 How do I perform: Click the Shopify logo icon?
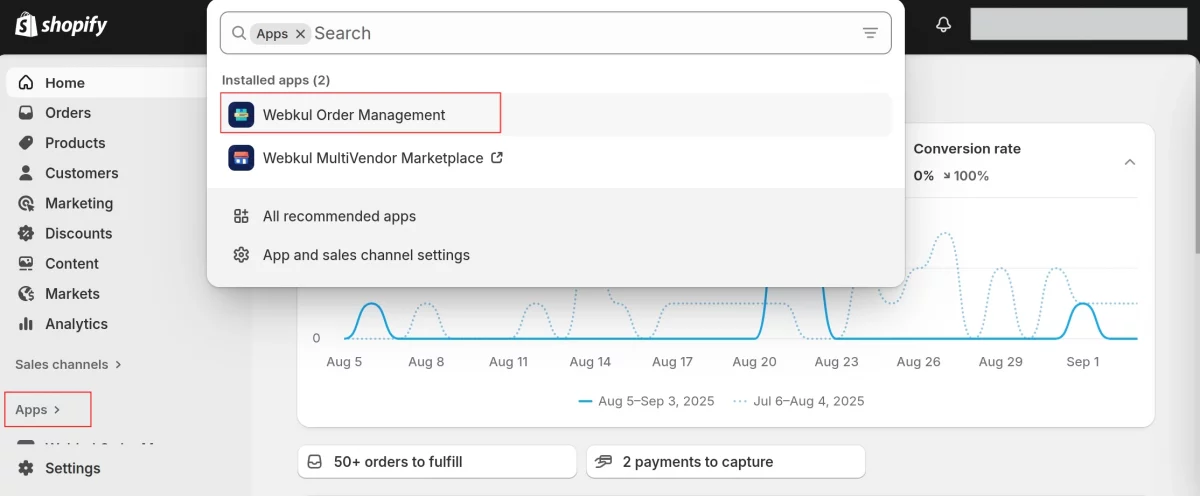26,24
